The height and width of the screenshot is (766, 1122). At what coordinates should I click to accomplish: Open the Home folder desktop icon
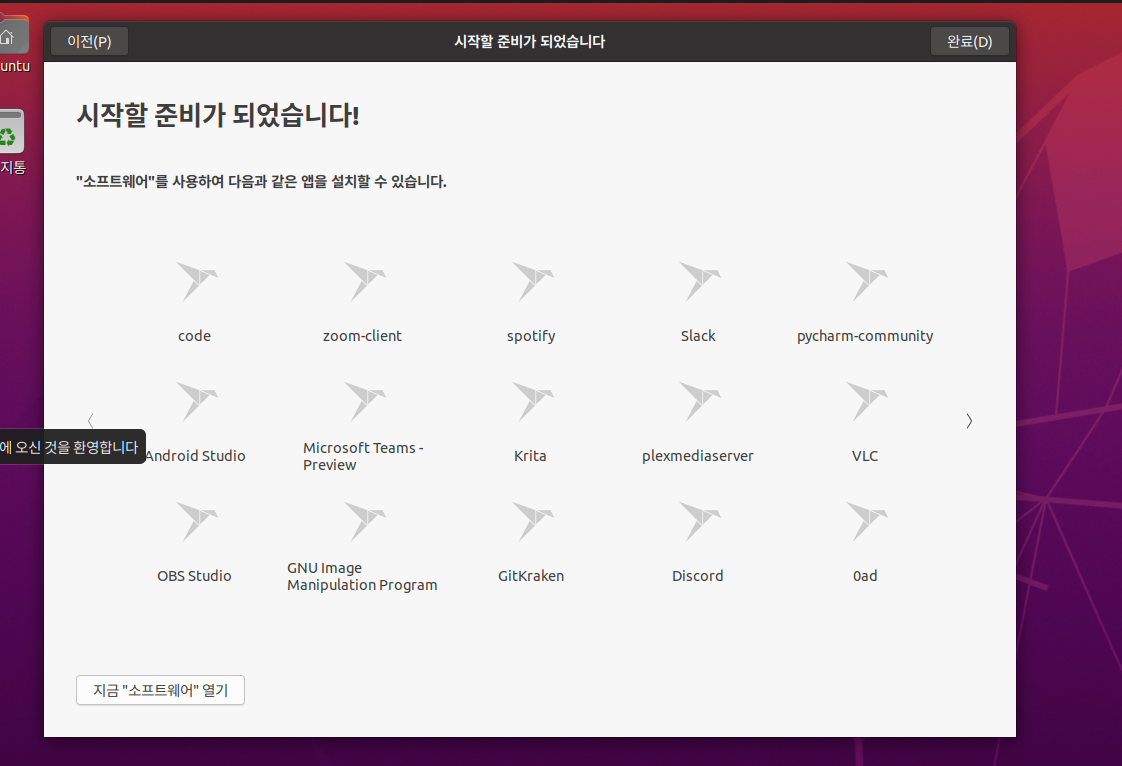point(13,36)
